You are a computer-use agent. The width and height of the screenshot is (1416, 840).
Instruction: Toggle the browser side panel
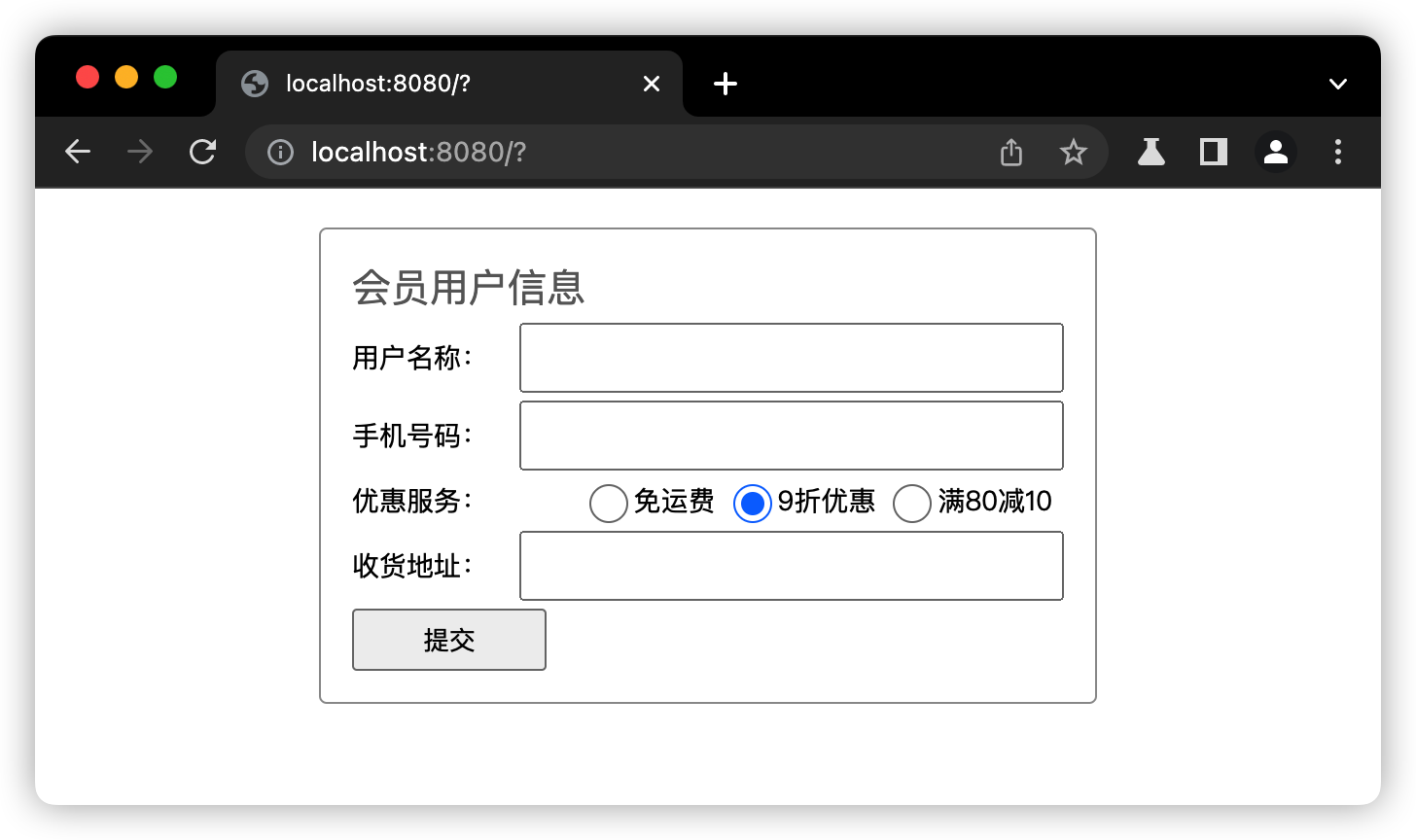(x=1213, y=152)
